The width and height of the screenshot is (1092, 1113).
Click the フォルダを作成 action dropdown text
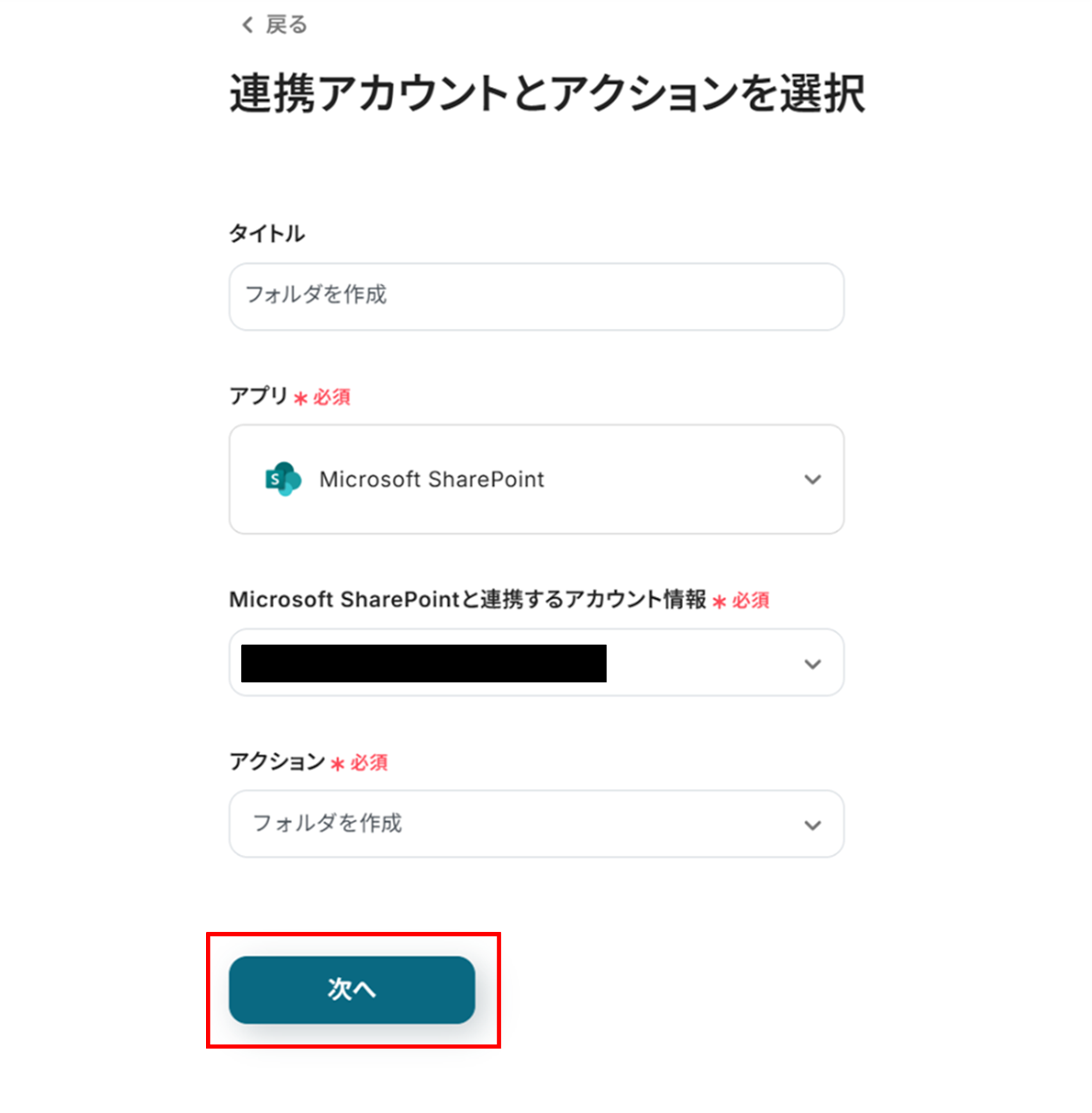coord(327,824)
